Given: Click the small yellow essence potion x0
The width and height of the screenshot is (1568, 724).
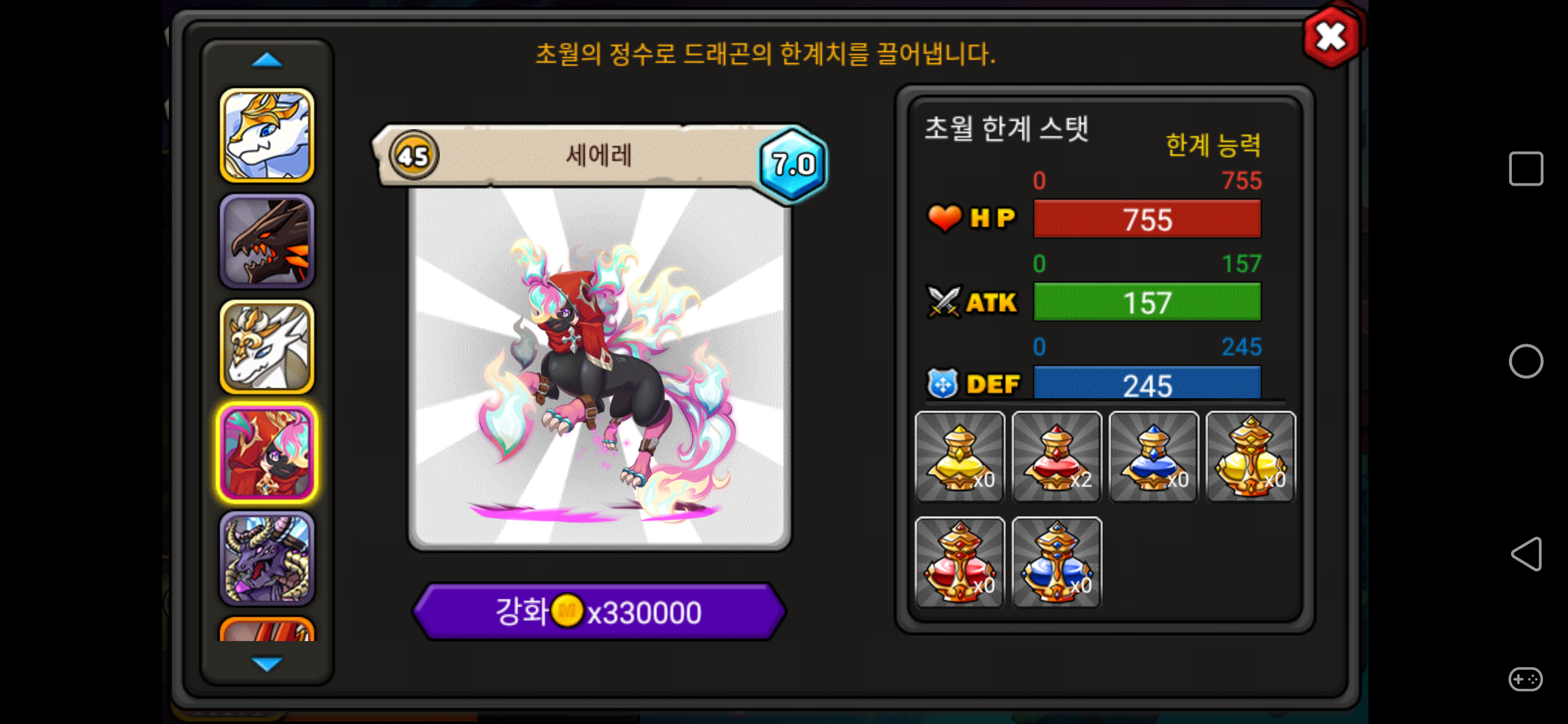Looking at the screenshot, I should 959,456.
